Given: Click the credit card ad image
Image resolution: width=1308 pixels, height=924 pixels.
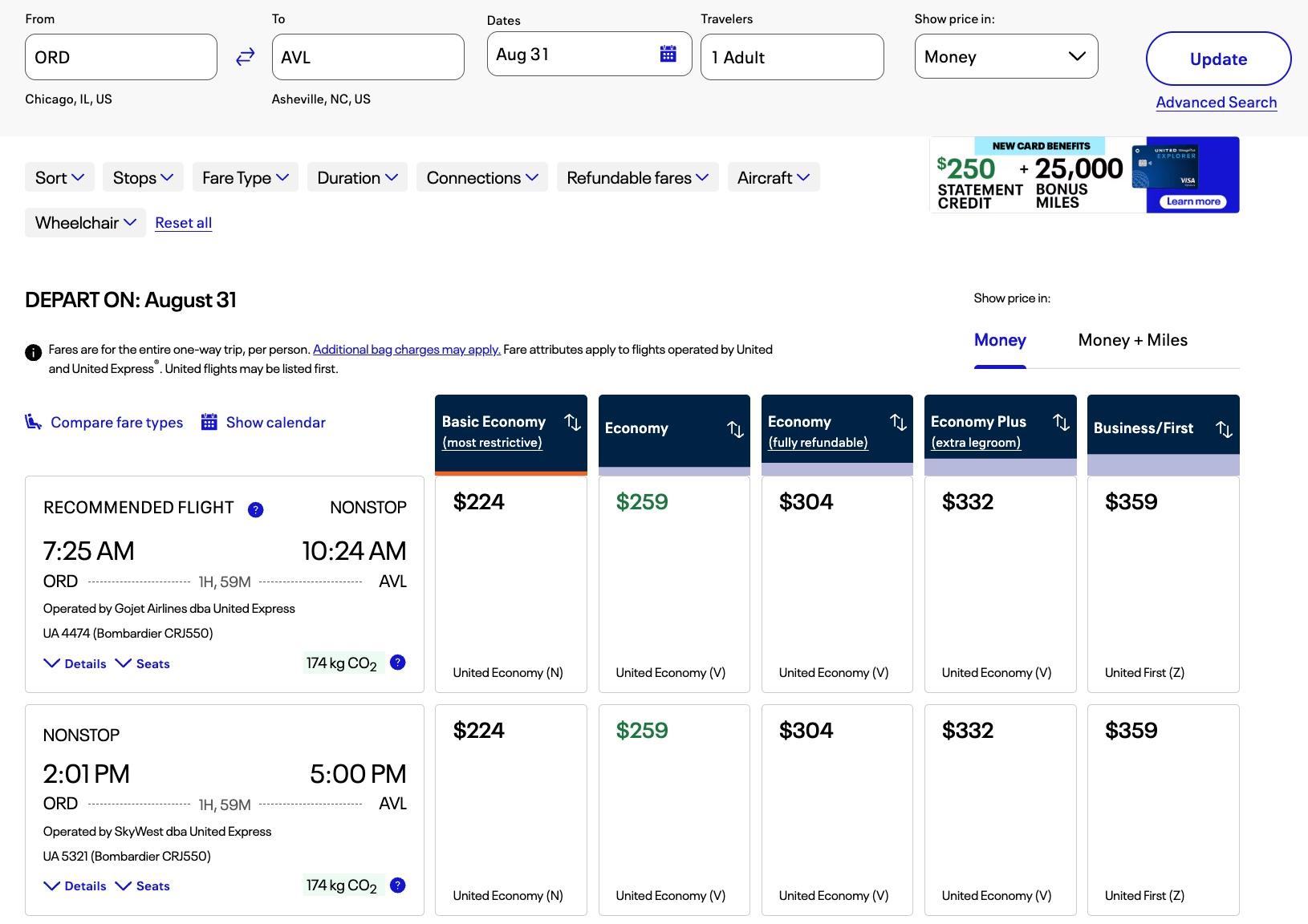Looking at the screenshot, I should coord(1084,175).
